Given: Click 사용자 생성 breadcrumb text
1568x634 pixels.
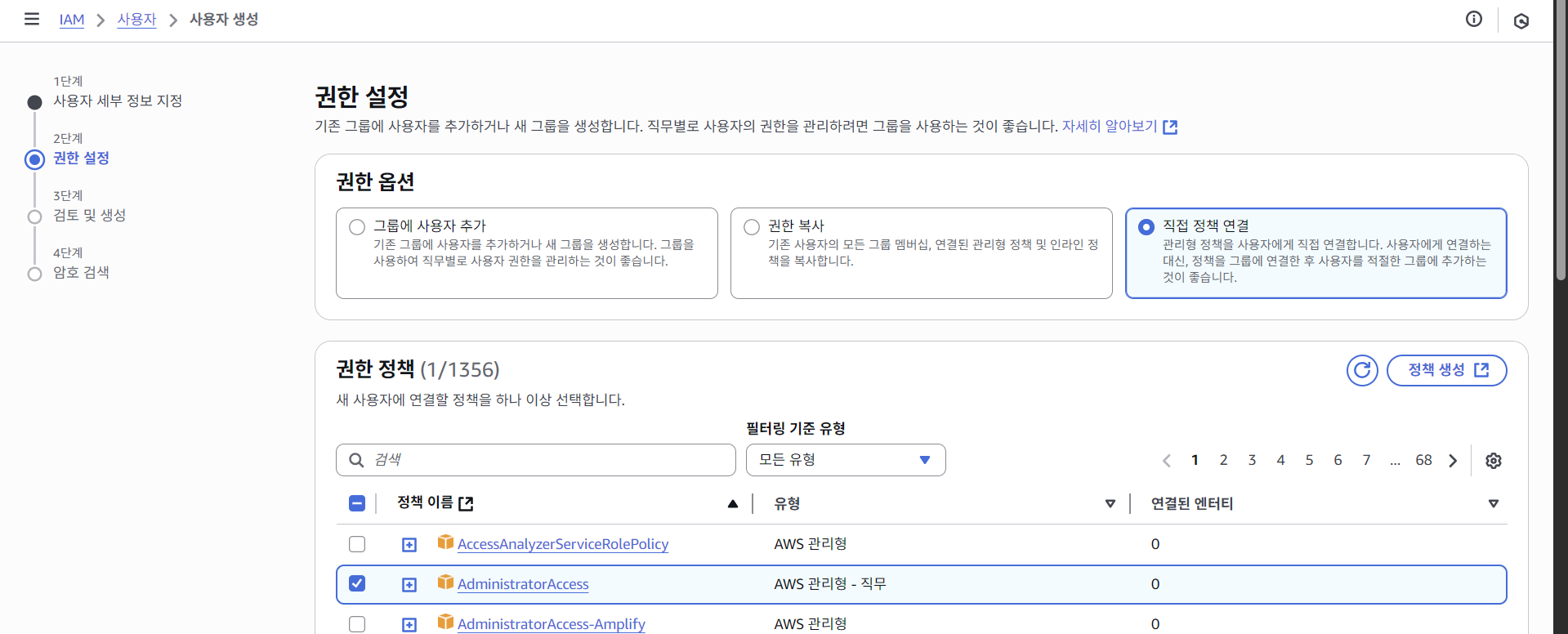Looking at the screenshot, I should (224, 20).
